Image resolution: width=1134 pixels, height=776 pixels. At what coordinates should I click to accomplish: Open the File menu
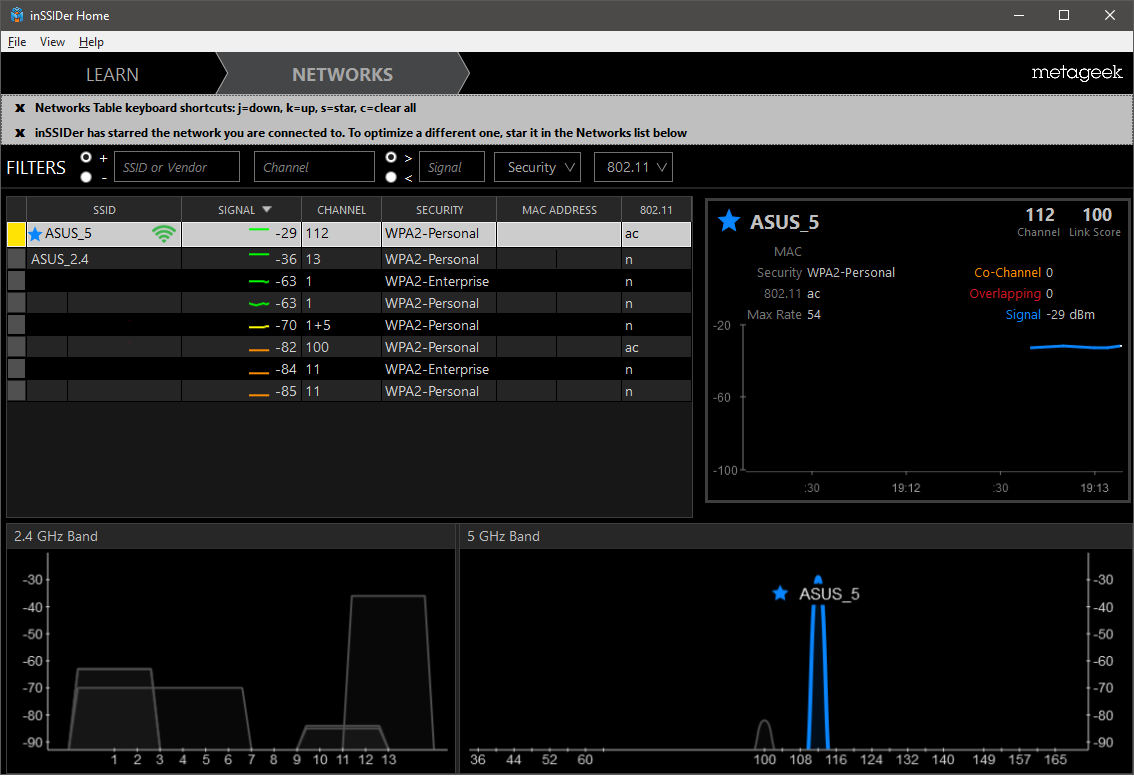pos(17,42)
